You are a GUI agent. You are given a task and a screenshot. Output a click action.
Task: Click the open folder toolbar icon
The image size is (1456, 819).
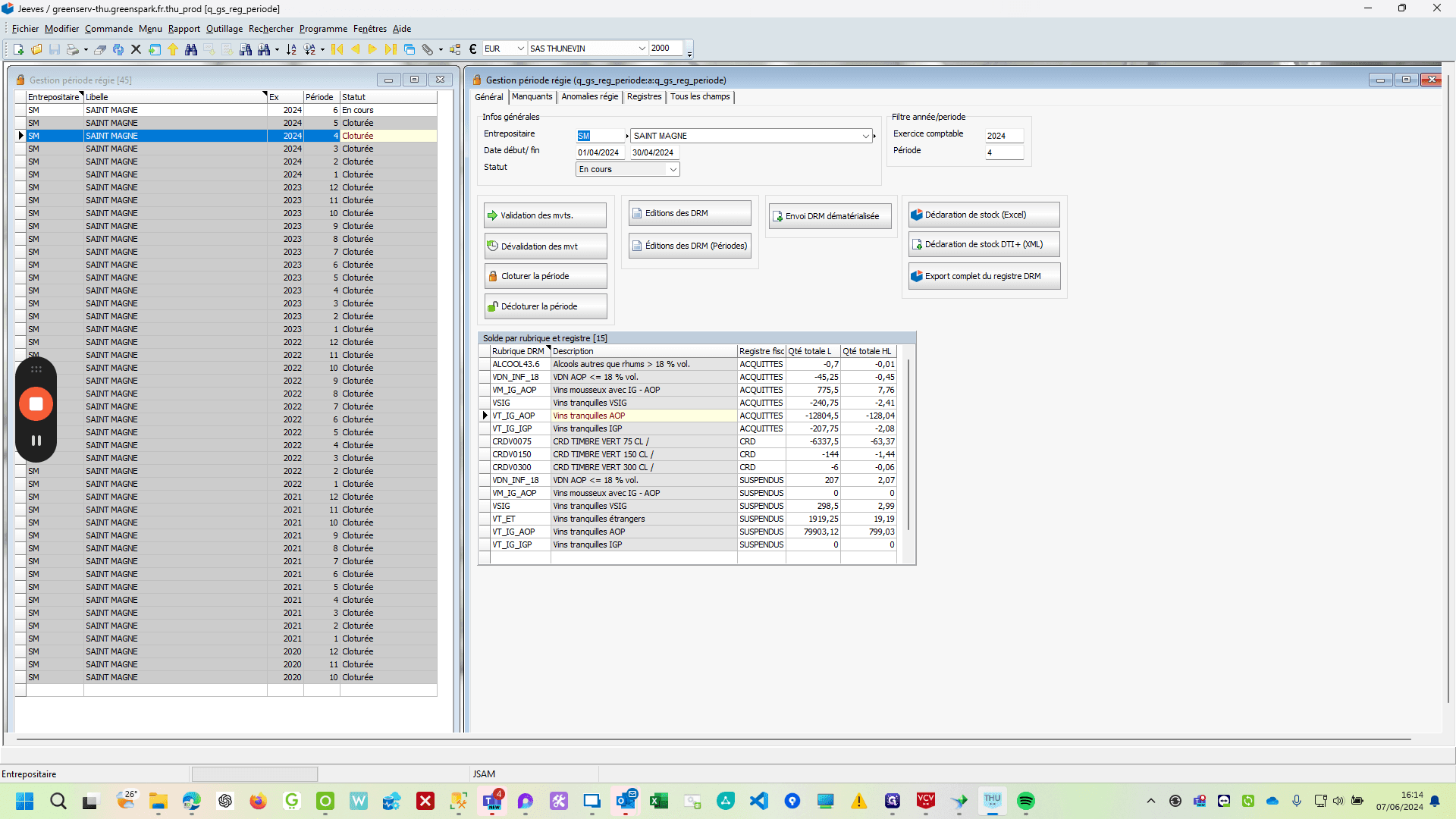[x=36, y=49]
